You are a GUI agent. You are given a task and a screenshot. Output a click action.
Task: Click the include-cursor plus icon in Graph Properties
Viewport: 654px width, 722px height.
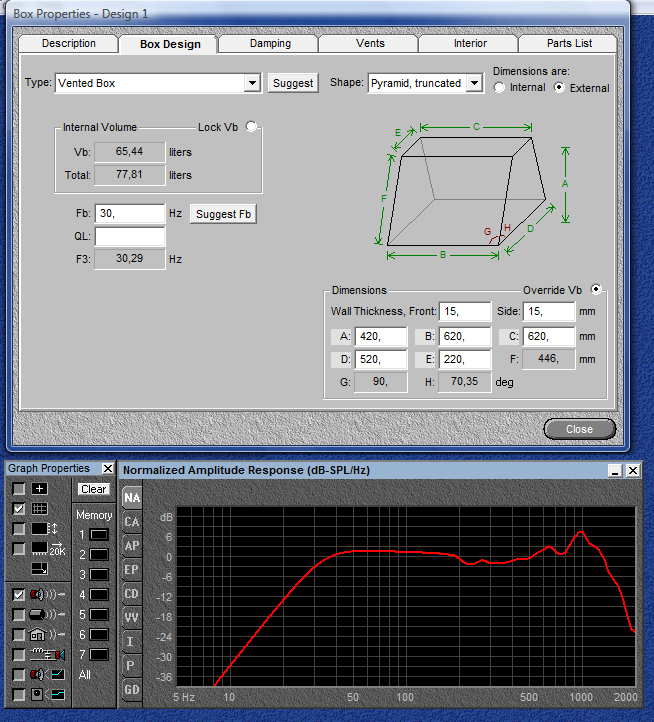[39, 488]
